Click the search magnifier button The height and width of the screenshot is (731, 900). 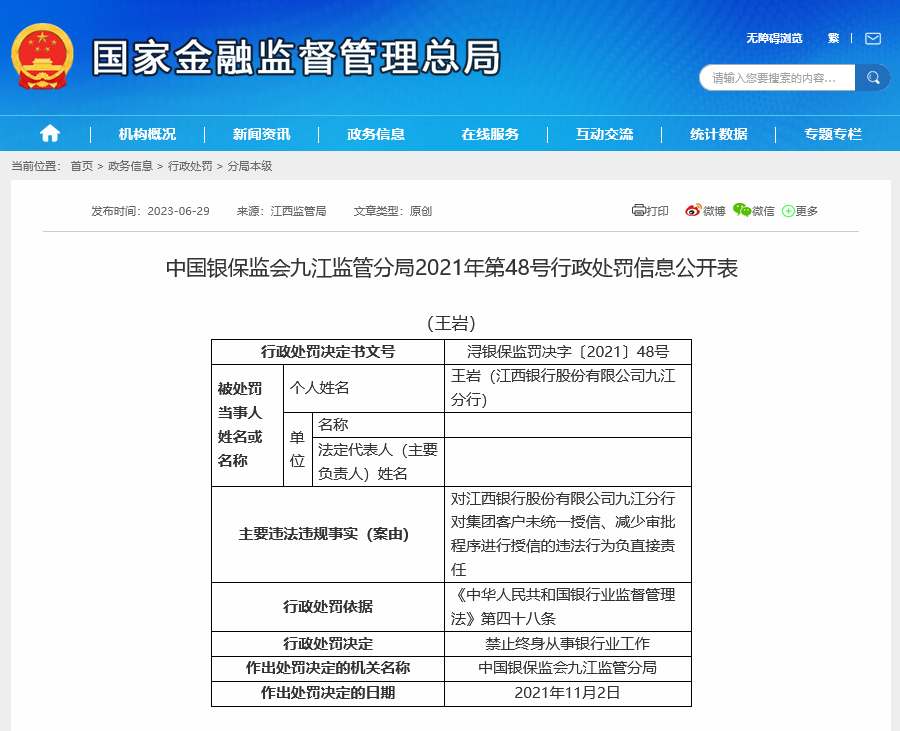pos(873,78)
